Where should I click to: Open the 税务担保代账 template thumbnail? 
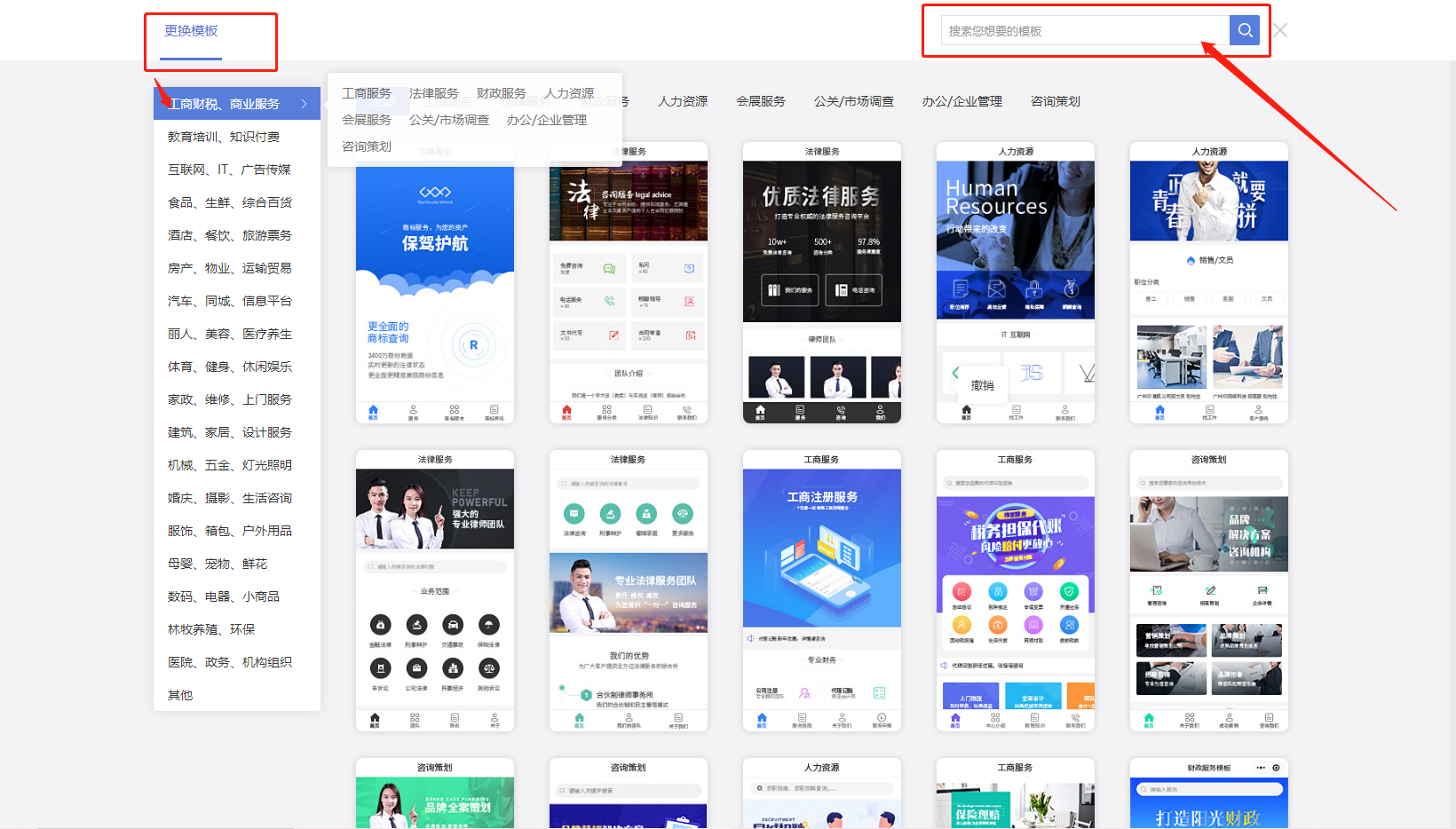coord(1016,590)
